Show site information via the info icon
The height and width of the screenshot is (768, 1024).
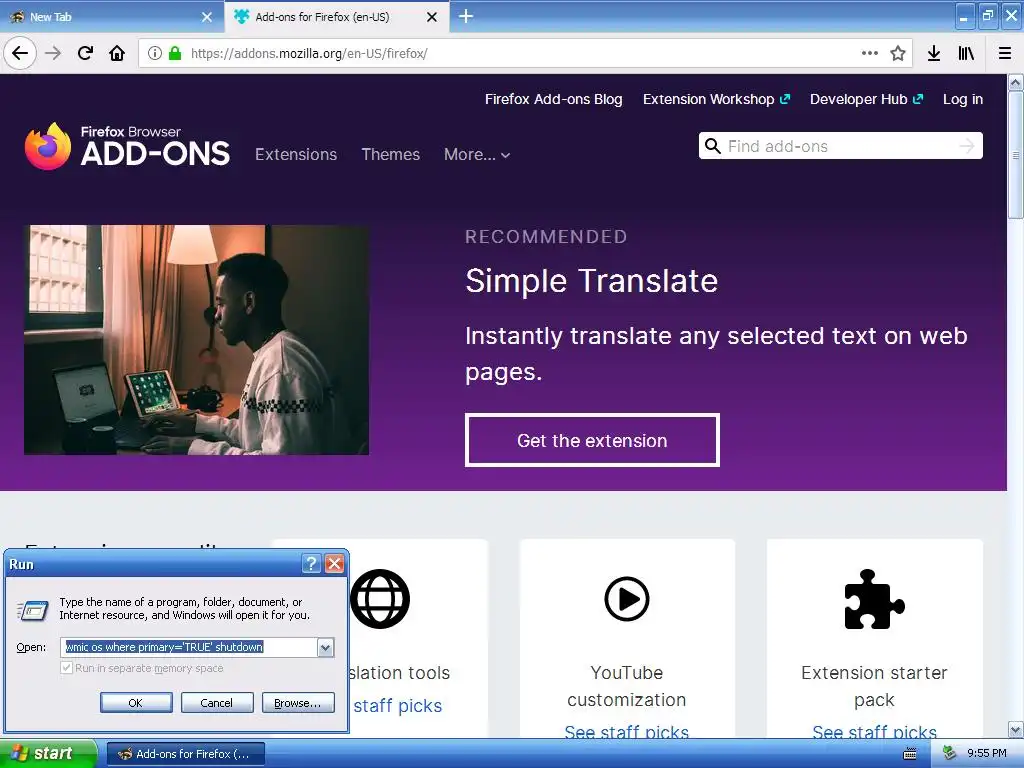click(155, 53)
